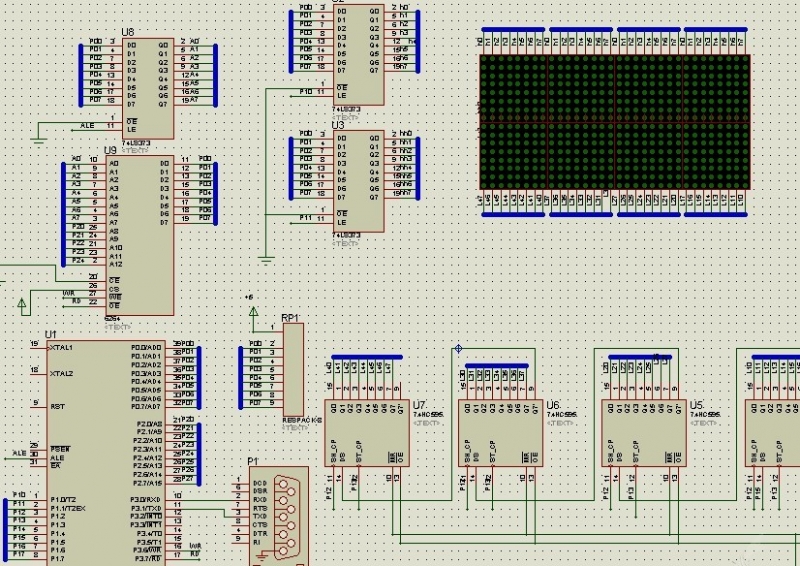Image resolution: width=800 pixels, height=566 pixels.
Task: Click the LED dot matrix display
Action: click(614, 120)
